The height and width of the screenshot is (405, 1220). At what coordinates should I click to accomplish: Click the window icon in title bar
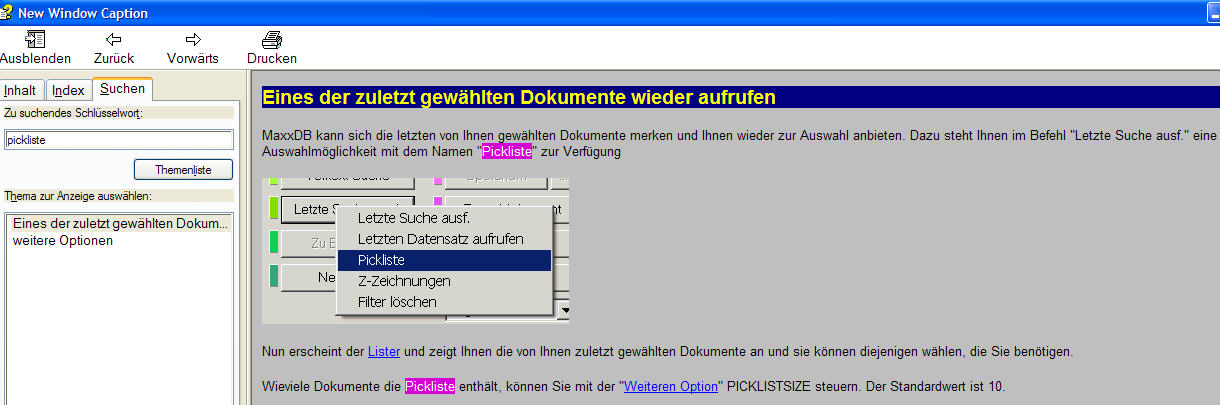(8, 13)
